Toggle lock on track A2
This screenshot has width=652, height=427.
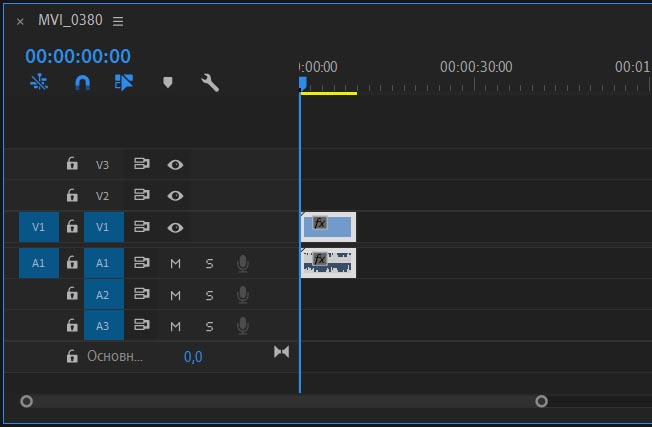pos(72,294)
